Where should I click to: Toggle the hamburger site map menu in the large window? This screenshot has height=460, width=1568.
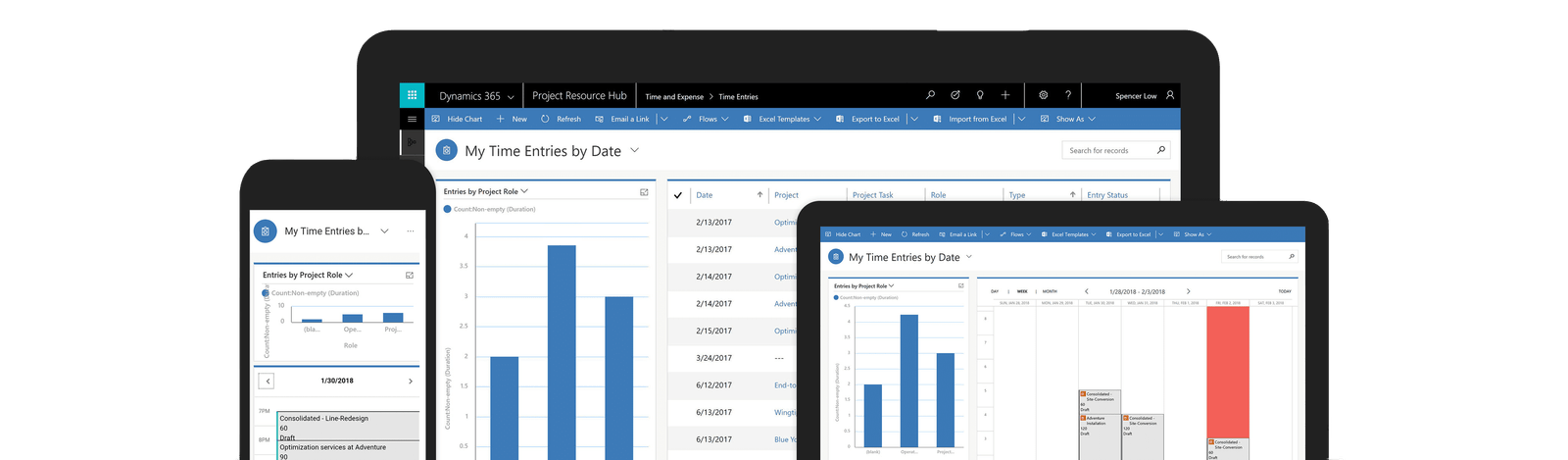[x=412, y=119]
